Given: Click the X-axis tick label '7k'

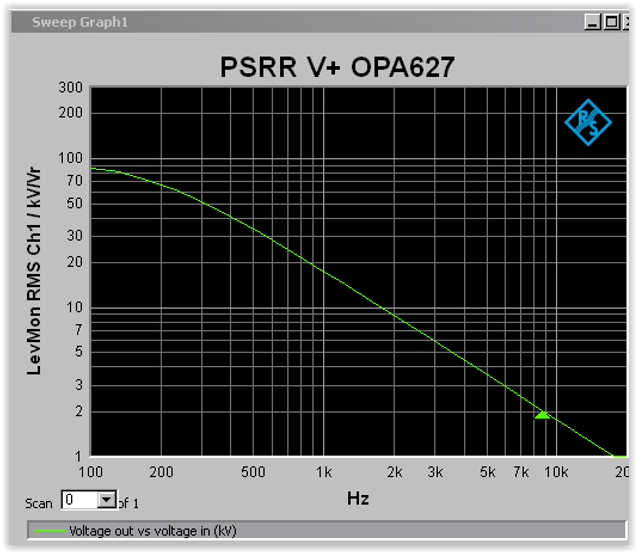Looking at the screenshot, I should click(521, 472).
